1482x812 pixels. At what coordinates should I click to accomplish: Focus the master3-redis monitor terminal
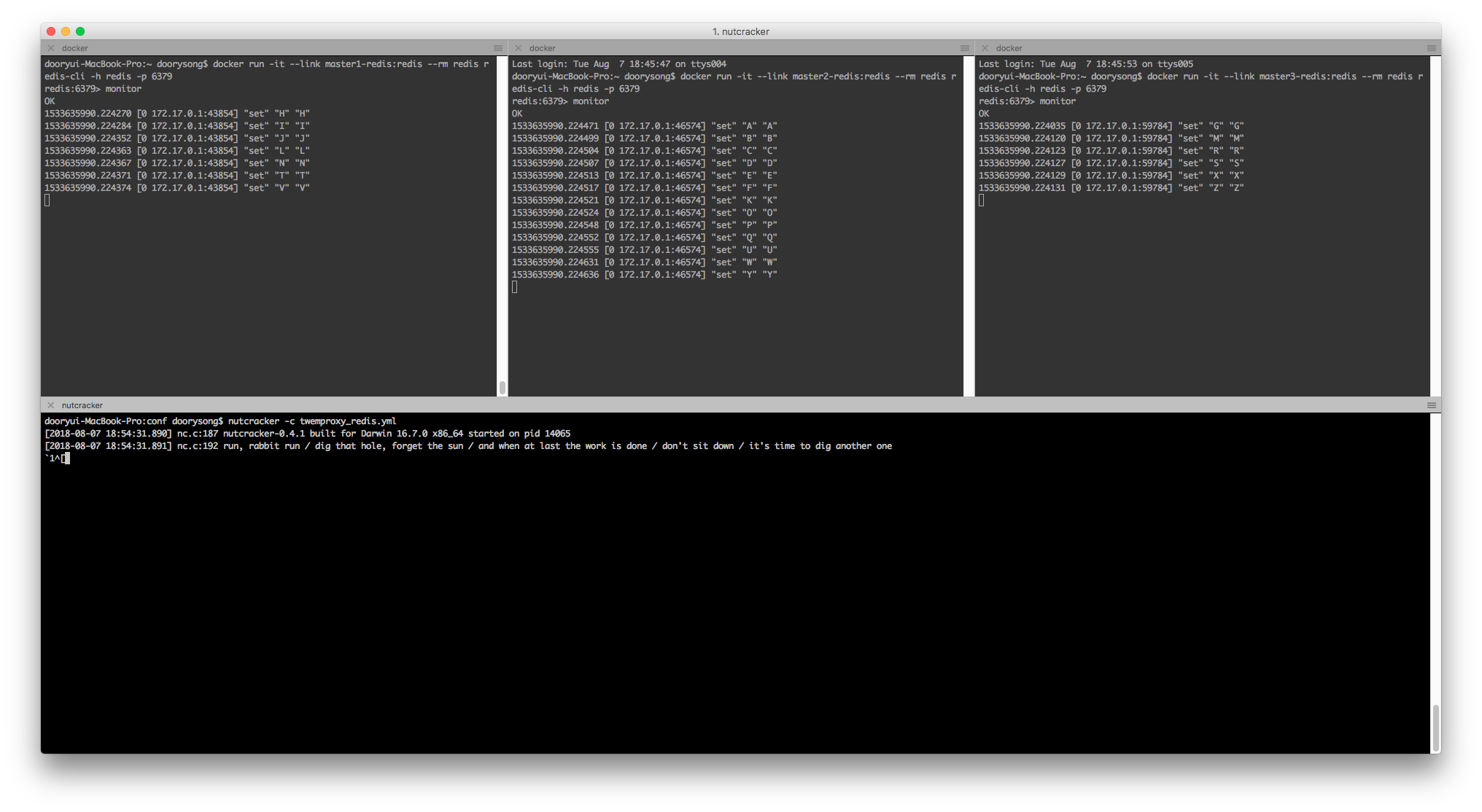pos(1203,292)
